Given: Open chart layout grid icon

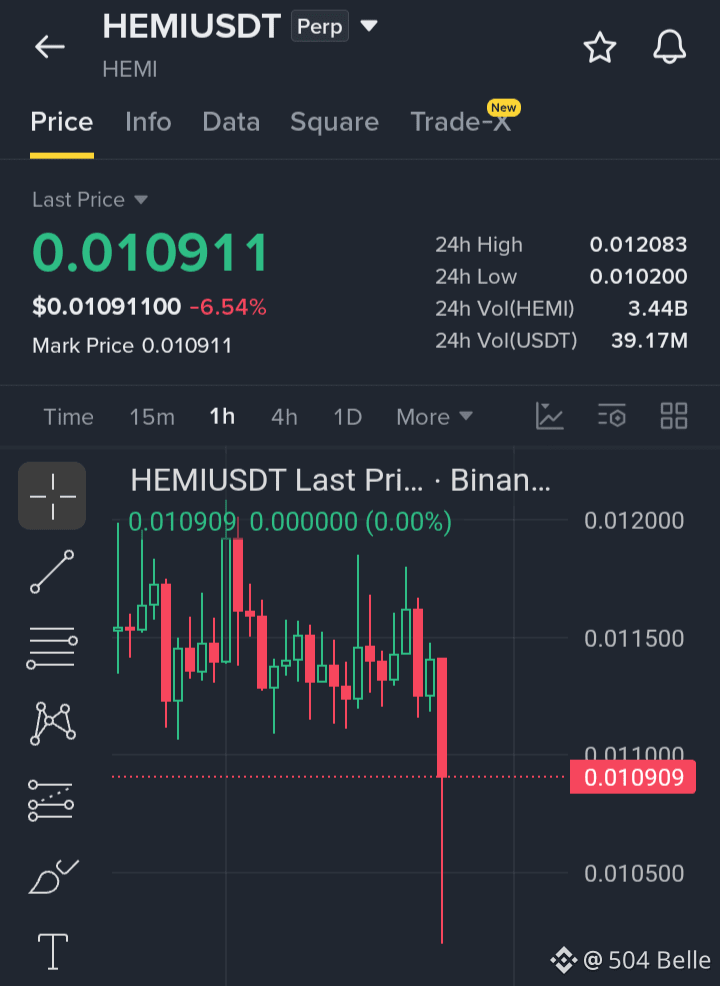Looking at the screenshot, I should [x=673, y=416].
